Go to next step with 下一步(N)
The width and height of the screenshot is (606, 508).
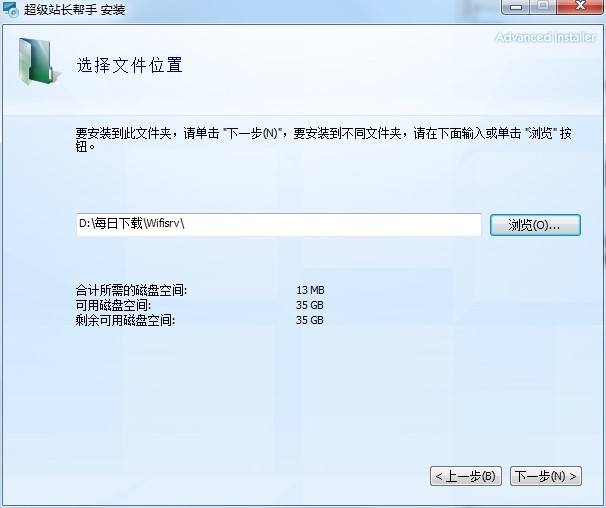click(x=546, y=476)
